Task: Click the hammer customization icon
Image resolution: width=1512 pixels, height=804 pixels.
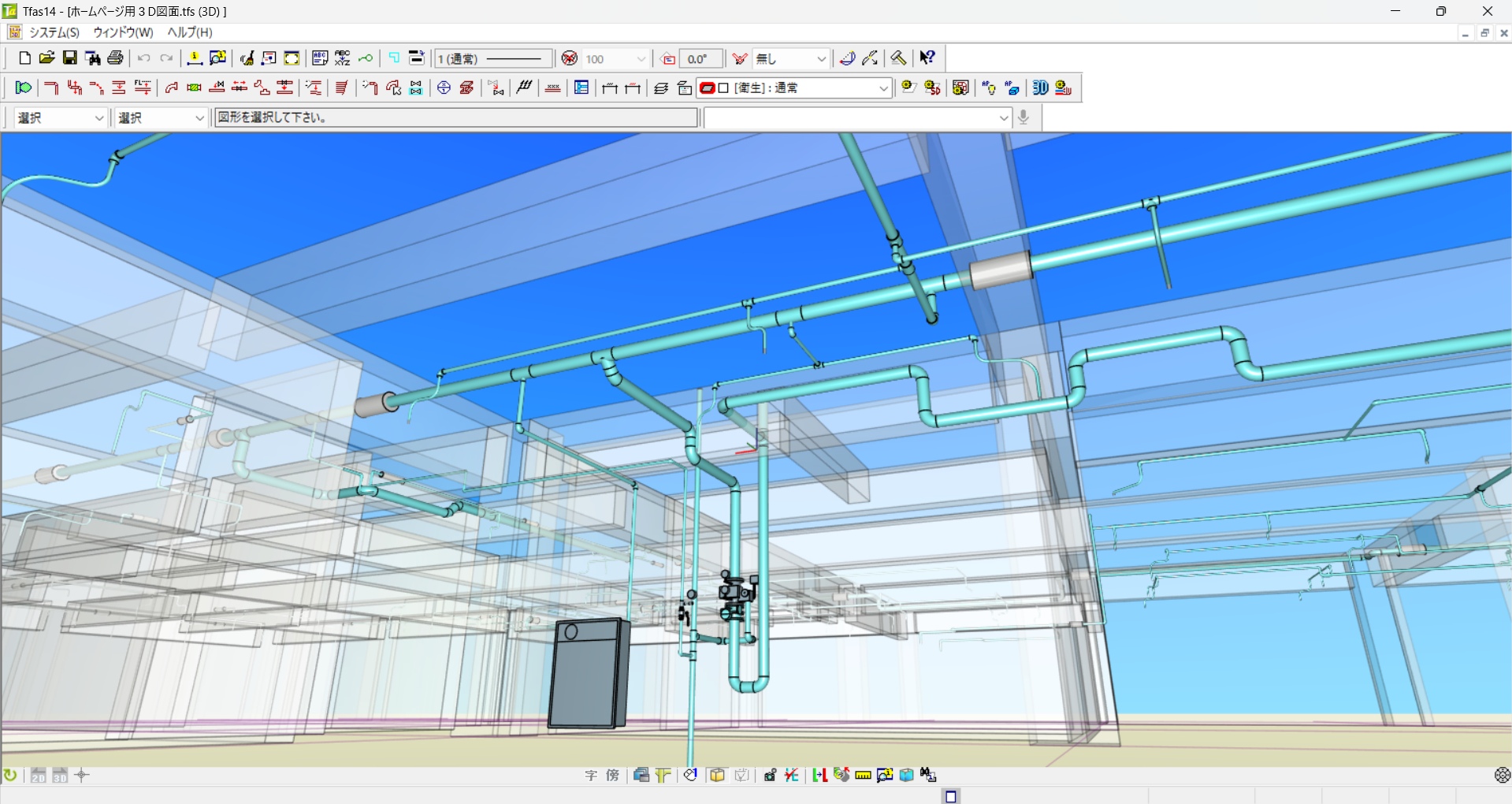Action: [897, 58]
